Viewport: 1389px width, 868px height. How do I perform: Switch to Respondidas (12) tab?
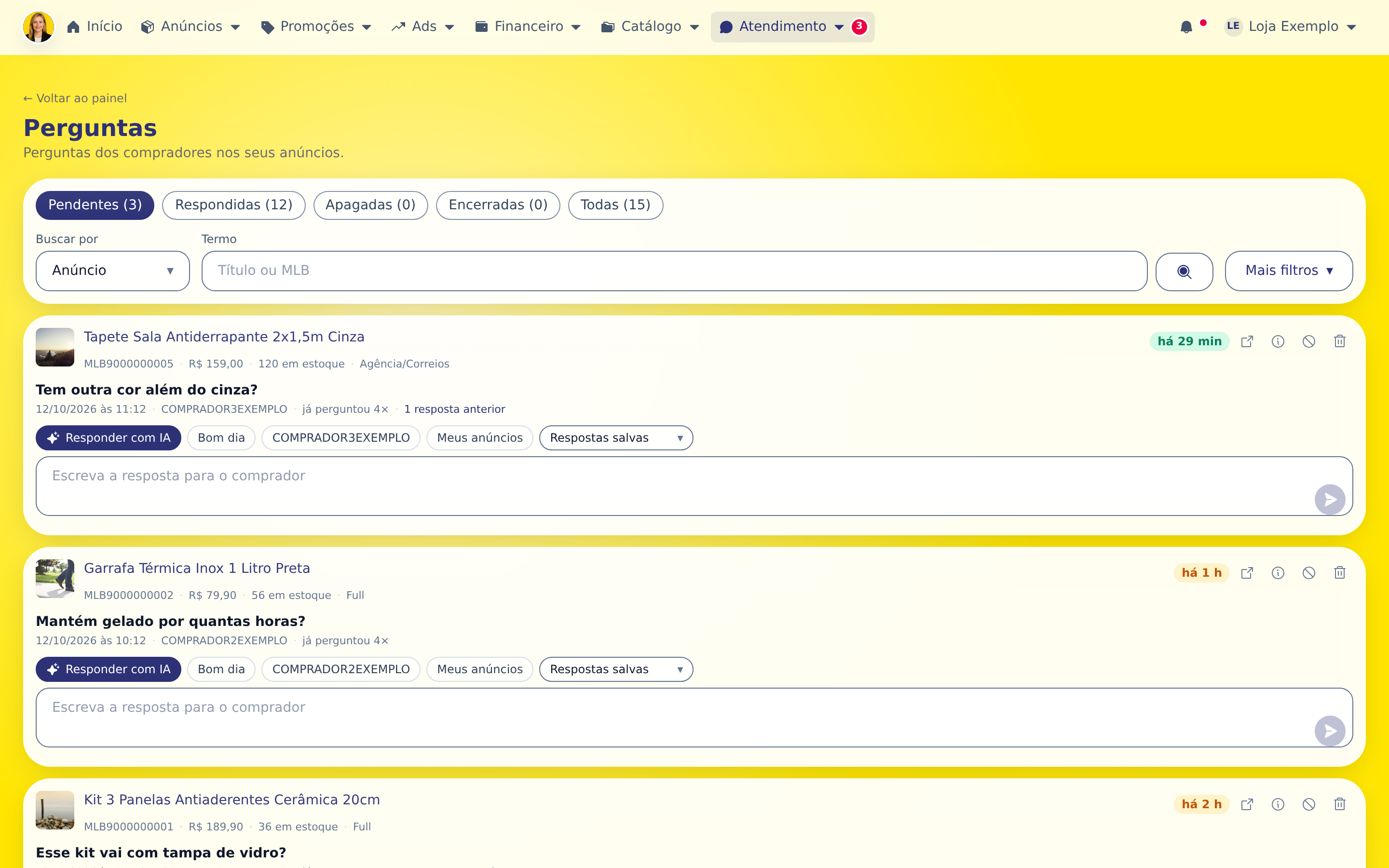click(x=233, y=205)
